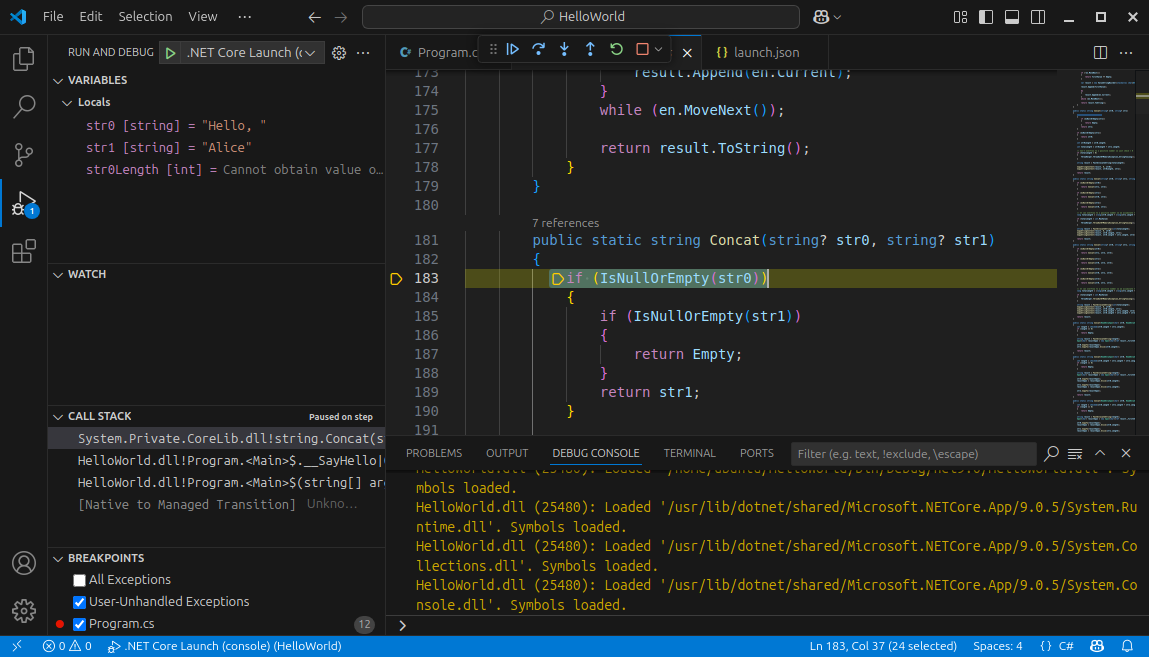Open the Edit menu
The width and height of the screenshot is (1149, 657).
click(91, 16)
